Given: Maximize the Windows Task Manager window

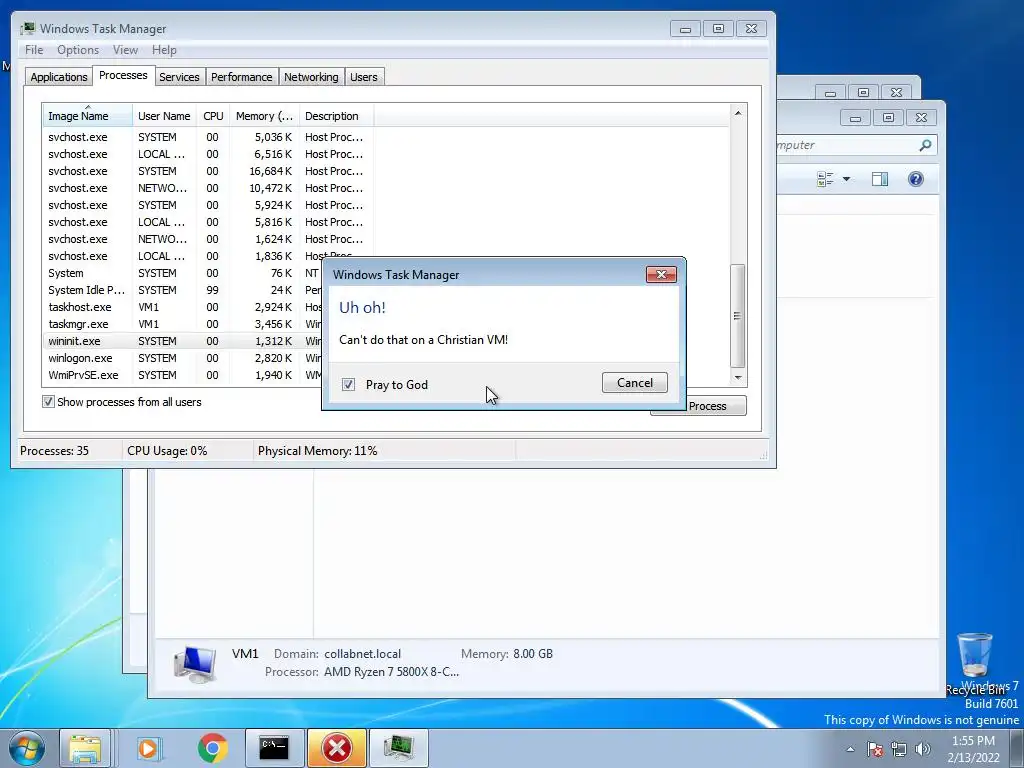Looking at the screenshot, I should (718, 29).
